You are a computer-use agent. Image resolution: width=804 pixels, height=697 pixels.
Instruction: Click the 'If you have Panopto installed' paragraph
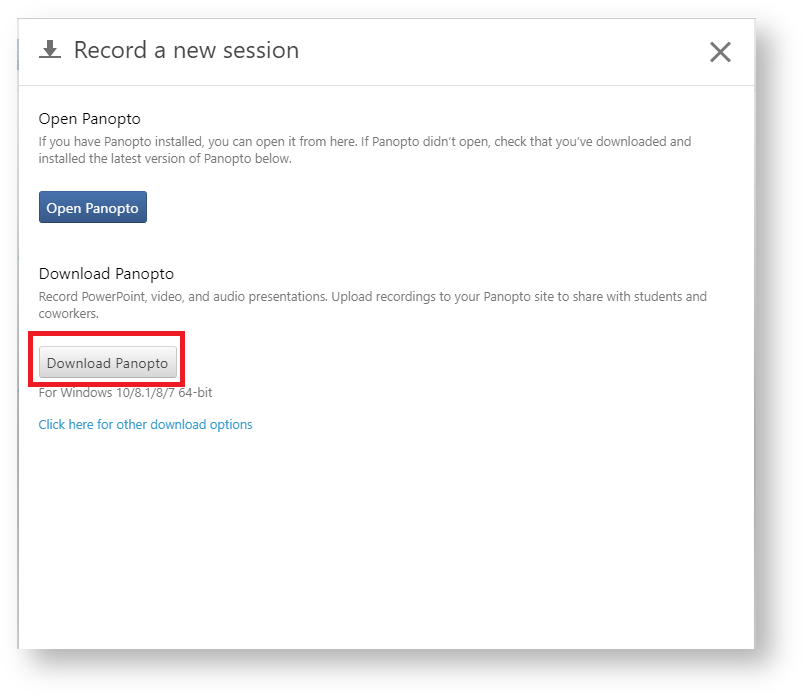point(365,150)
